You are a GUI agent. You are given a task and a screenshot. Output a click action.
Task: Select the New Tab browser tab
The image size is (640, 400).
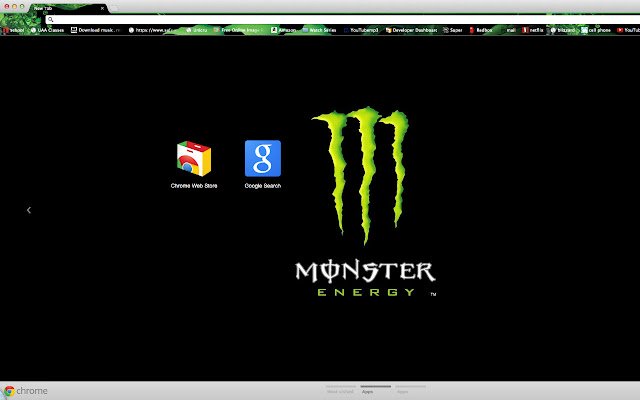[x=67, y=8]
